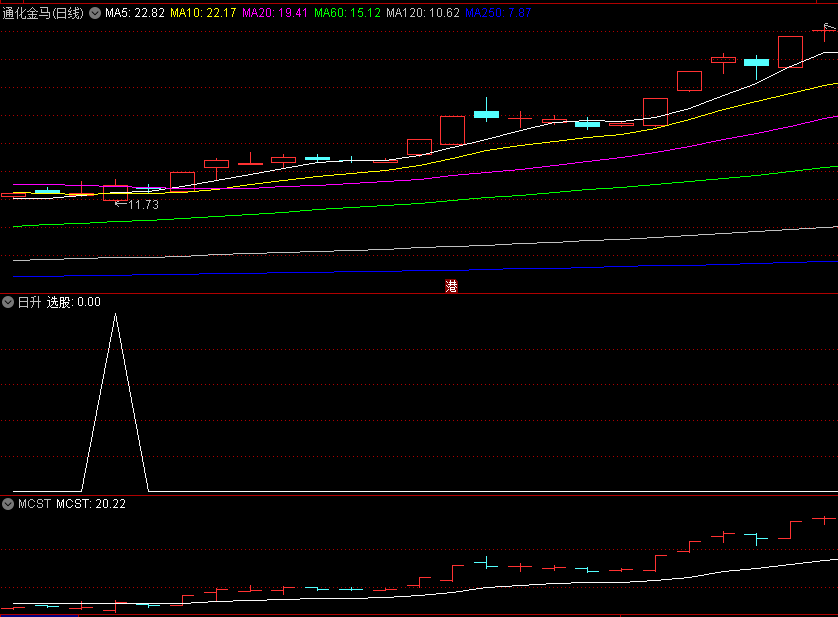Click the MA10: 22.17 label

[x=203, y=13]
